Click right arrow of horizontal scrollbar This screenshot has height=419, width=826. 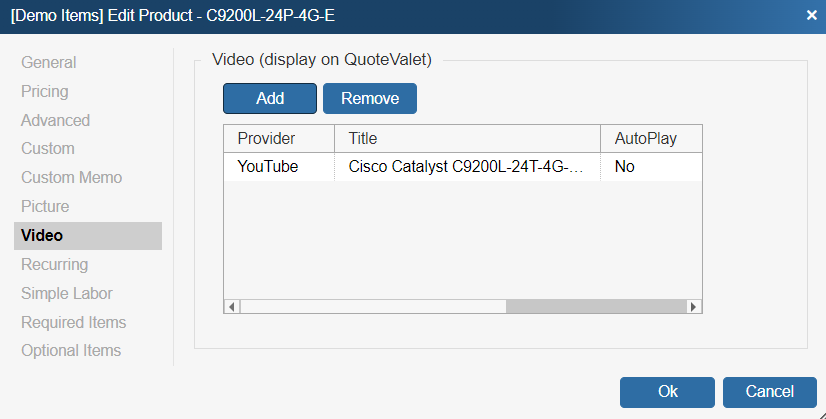click(x=694, y=306)
